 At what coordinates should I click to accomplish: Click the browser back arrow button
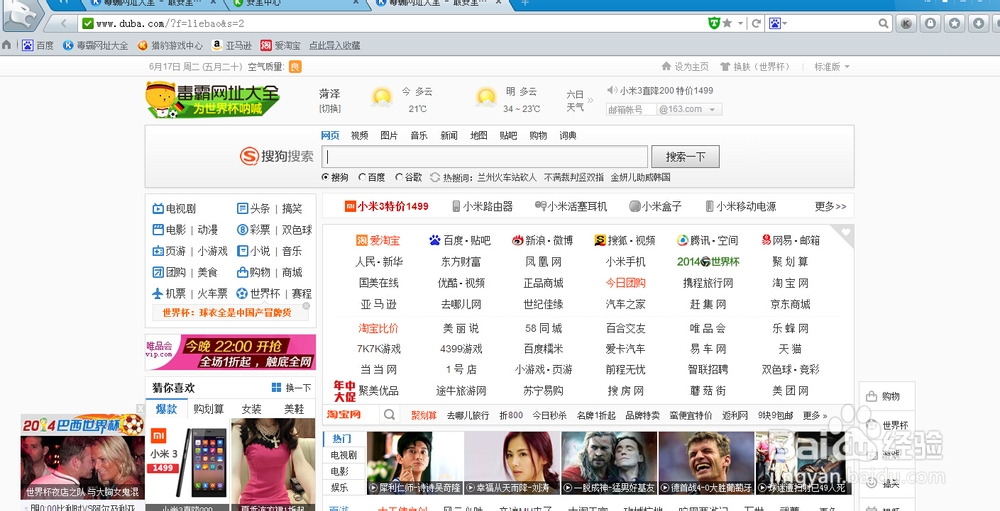[x=62, y=24]
